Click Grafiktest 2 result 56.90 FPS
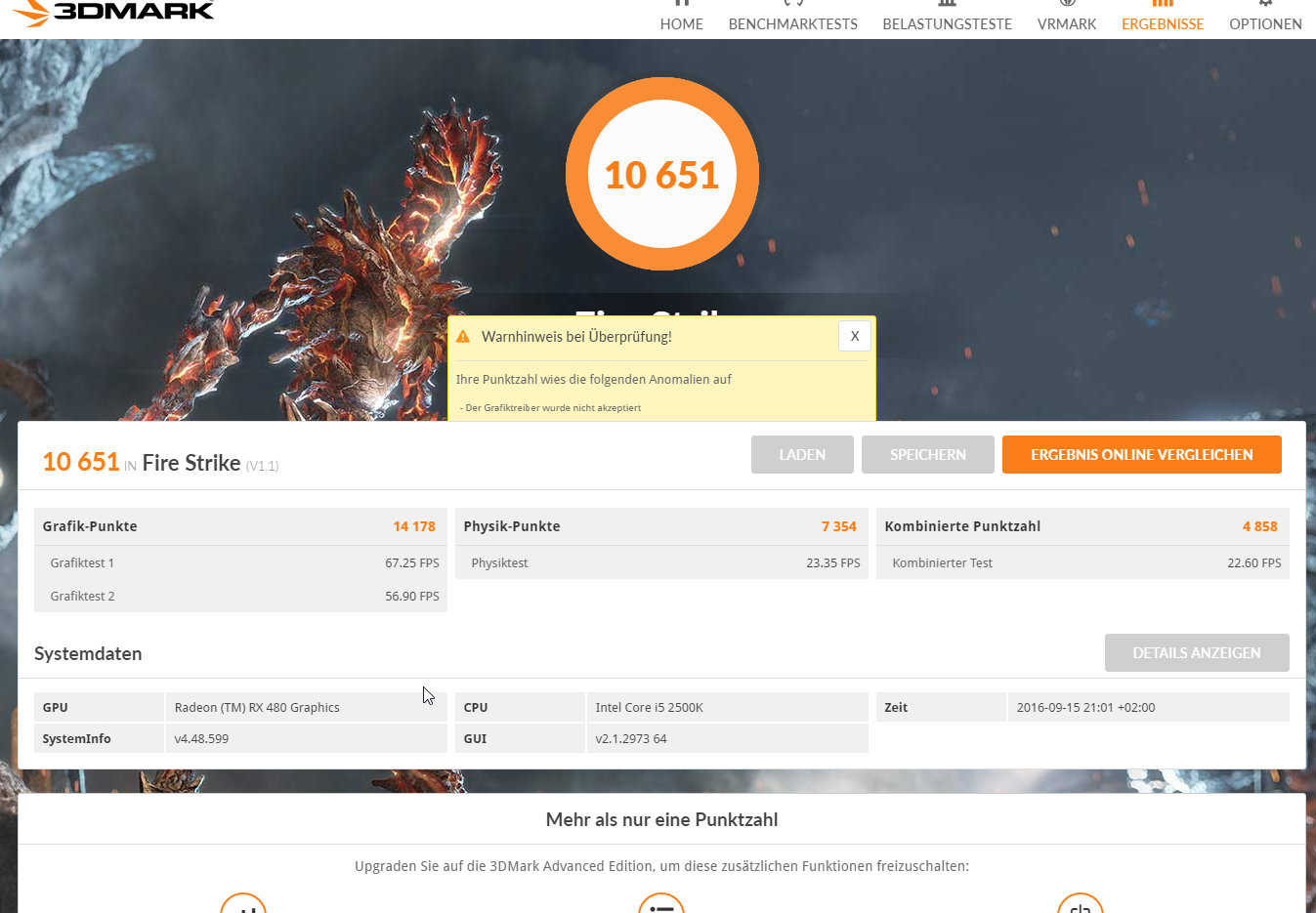Image resolution: width=1316 pixels, height=913 pixels. click(x=412, y=597)
